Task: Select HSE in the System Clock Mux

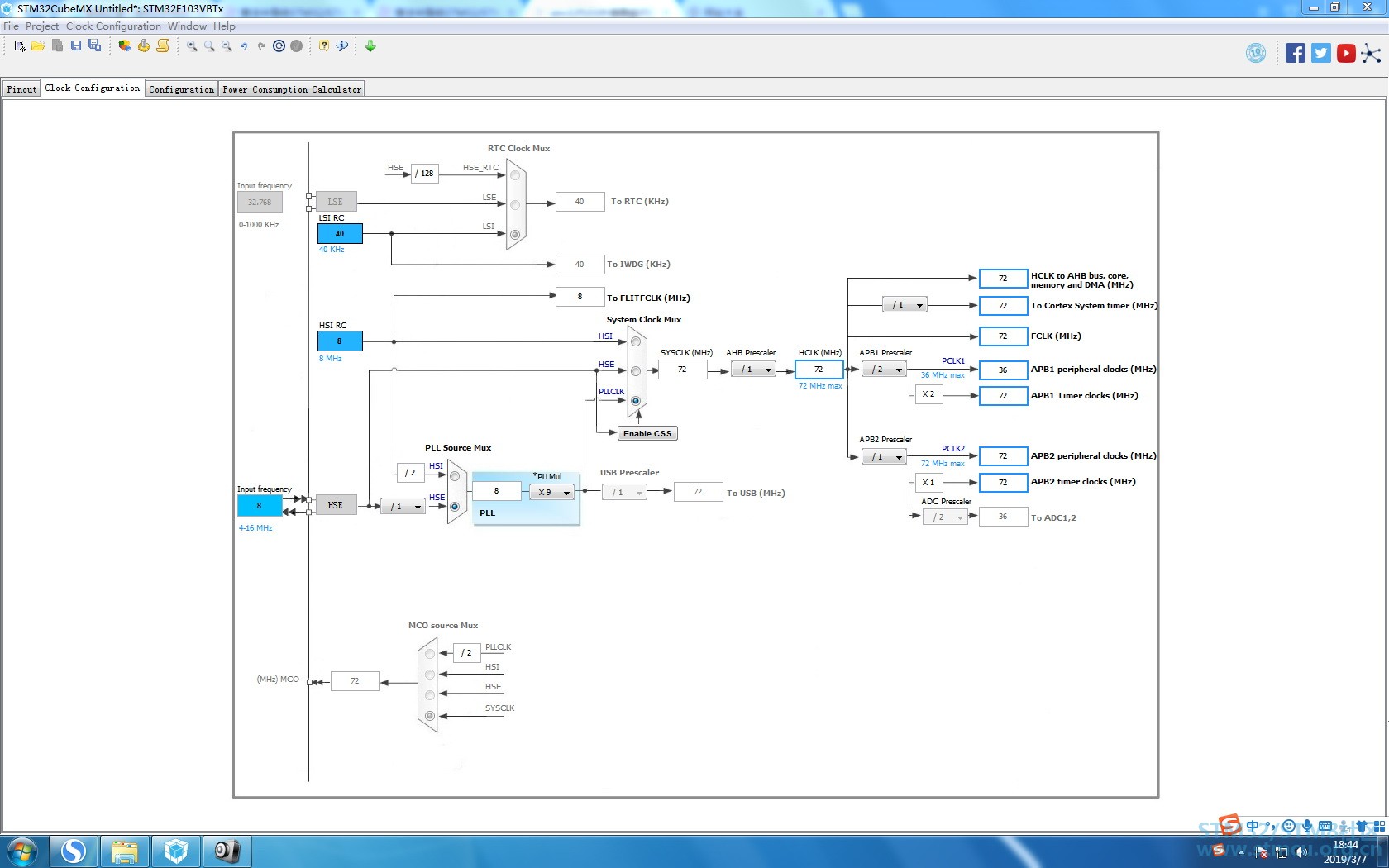Action: (636, 371)
